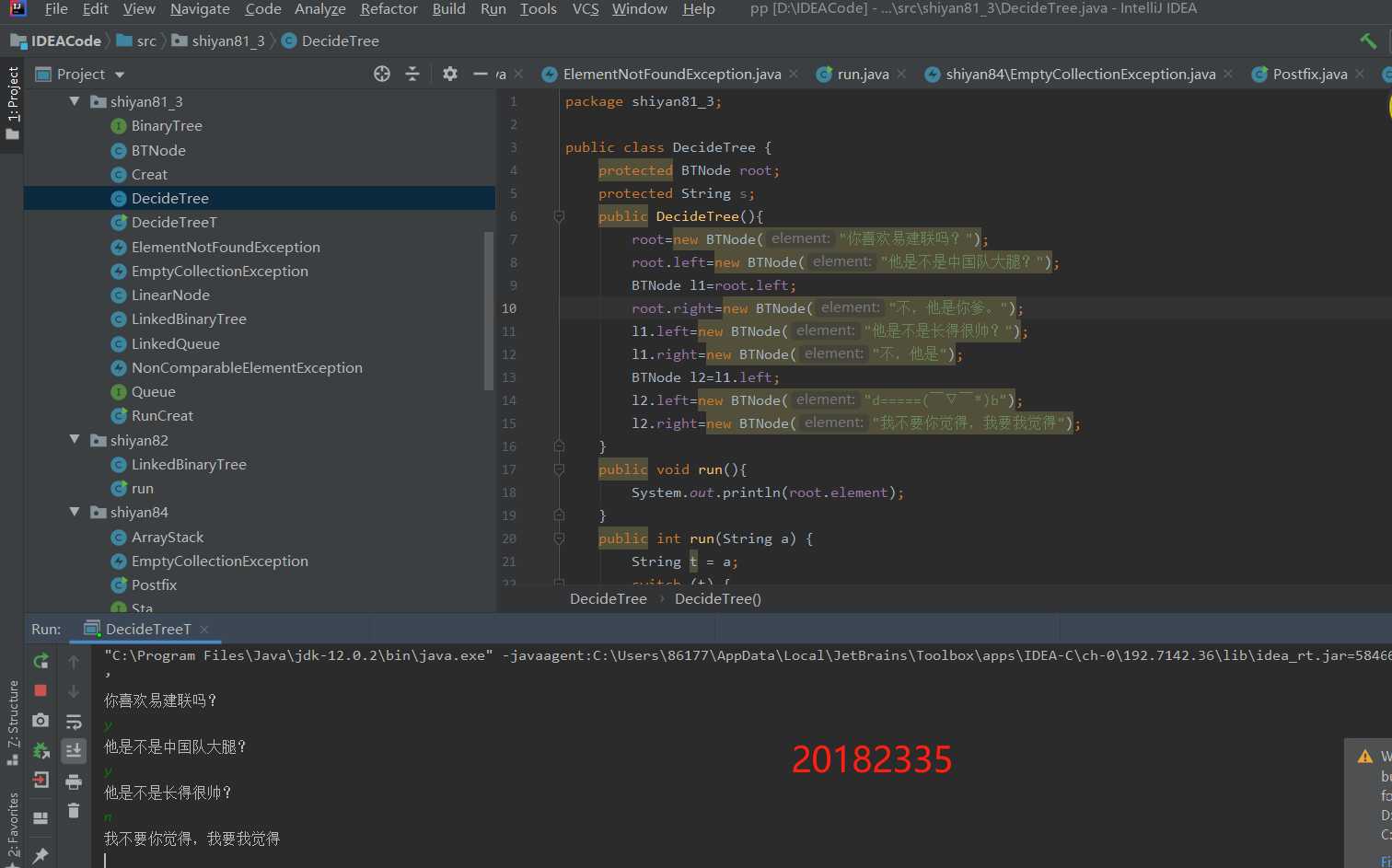Dump threads with the camera icon

41,721
